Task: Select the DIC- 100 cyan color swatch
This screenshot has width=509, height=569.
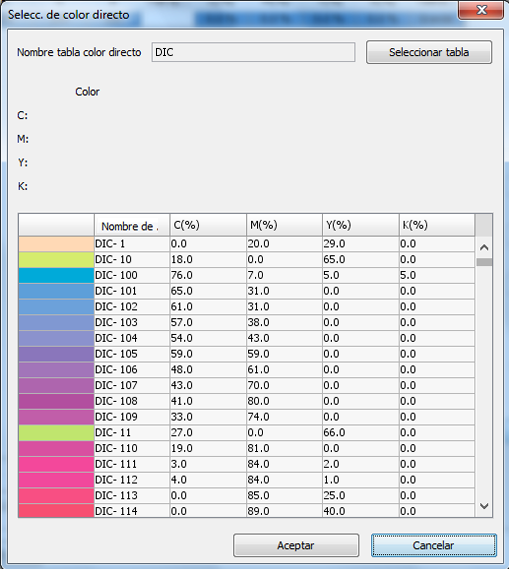Action: [56, 275]
